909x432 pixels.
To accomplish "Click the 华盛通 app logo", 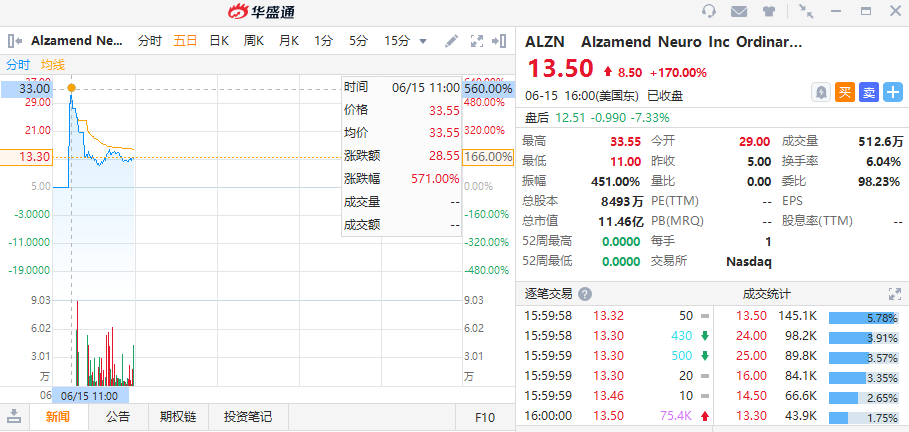I will [x=261, y=12].
